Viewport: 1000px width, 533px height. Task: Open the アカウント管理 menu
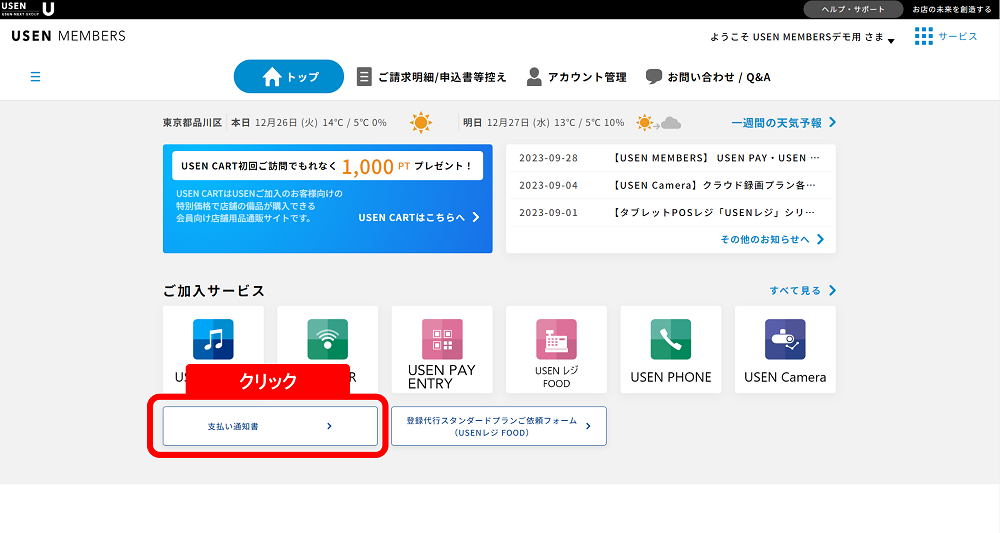577,77
